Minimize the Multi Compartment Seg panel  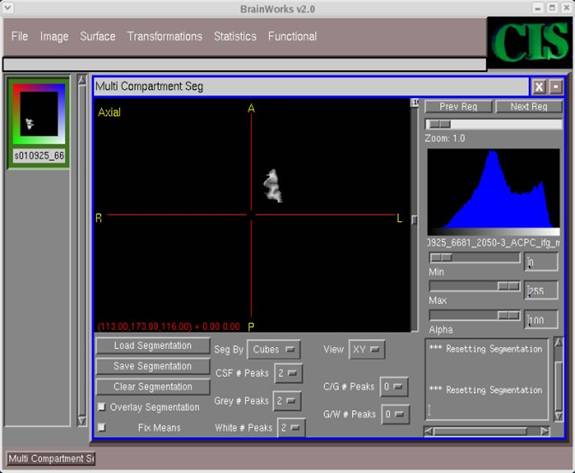click(x=556, y=87)
